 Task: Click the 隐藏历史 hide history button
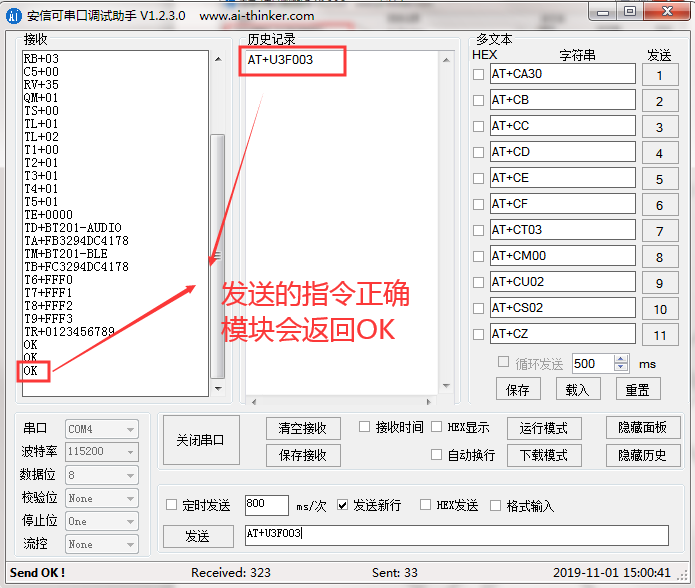click(643, 455)
